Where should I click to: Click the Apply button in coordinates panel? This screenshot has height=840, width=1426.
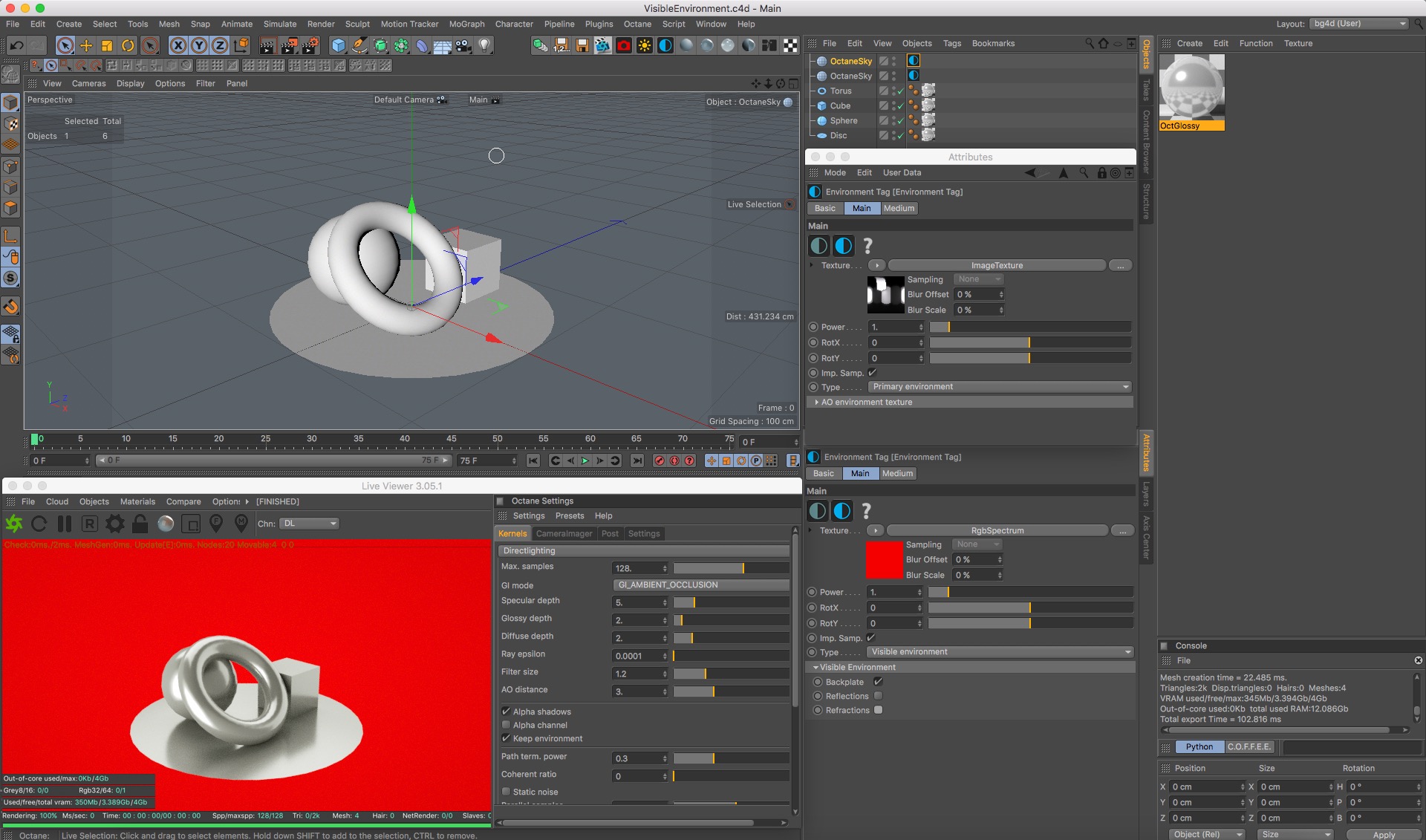(x=1383, y=834)
